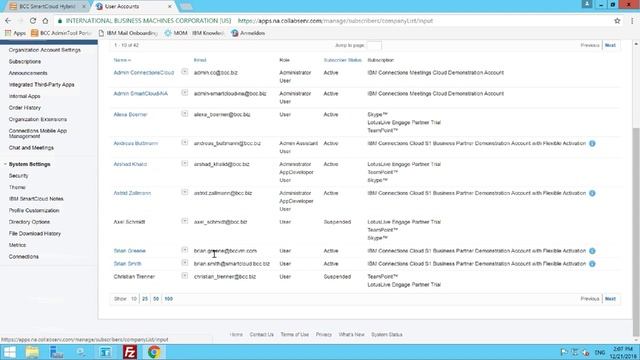Close the User Accounts tab
640x360 pixels.
click(170, 7)
